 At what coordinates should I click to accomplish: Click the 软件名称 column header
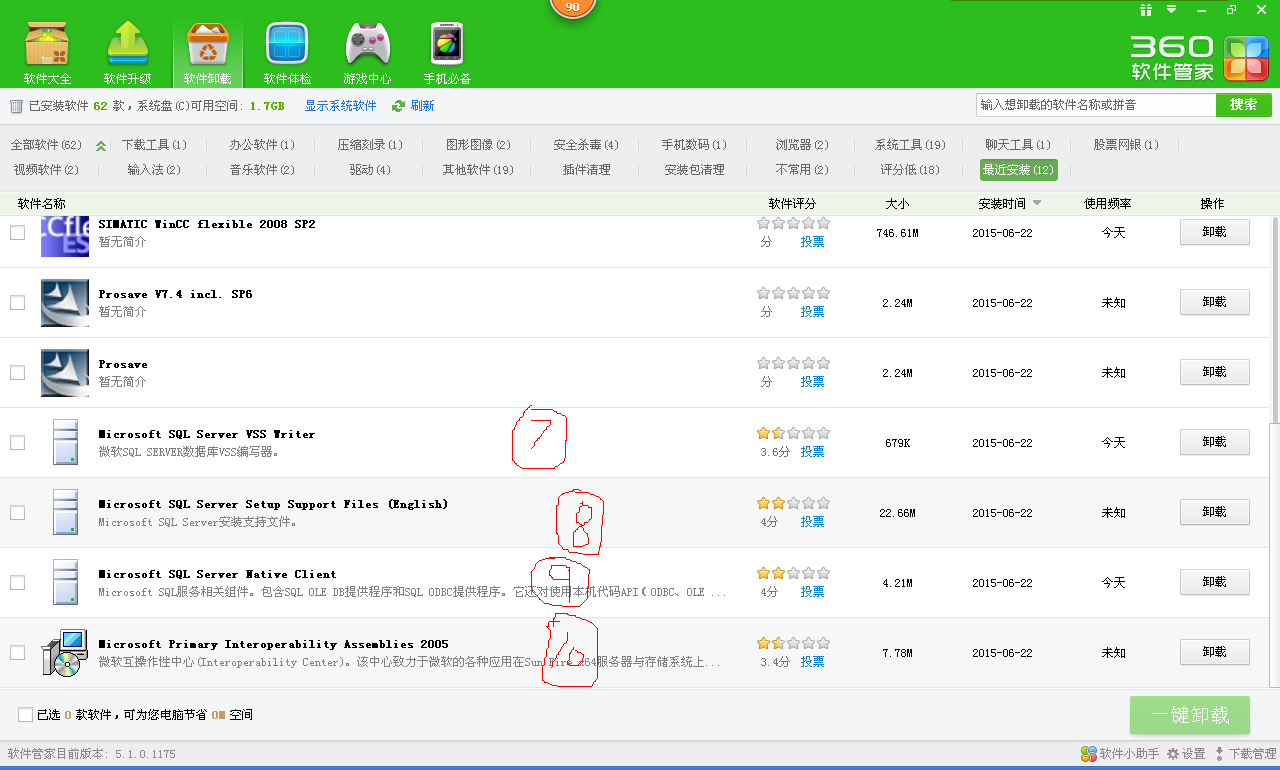point(42,204)
